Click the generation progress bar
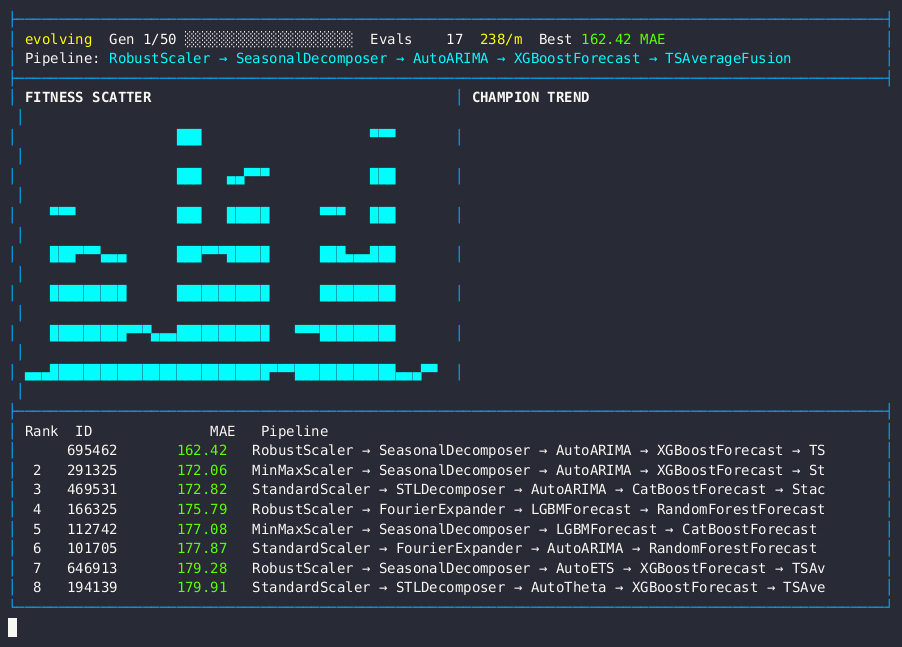Viewport: 902px width, 647px height. 269,39
